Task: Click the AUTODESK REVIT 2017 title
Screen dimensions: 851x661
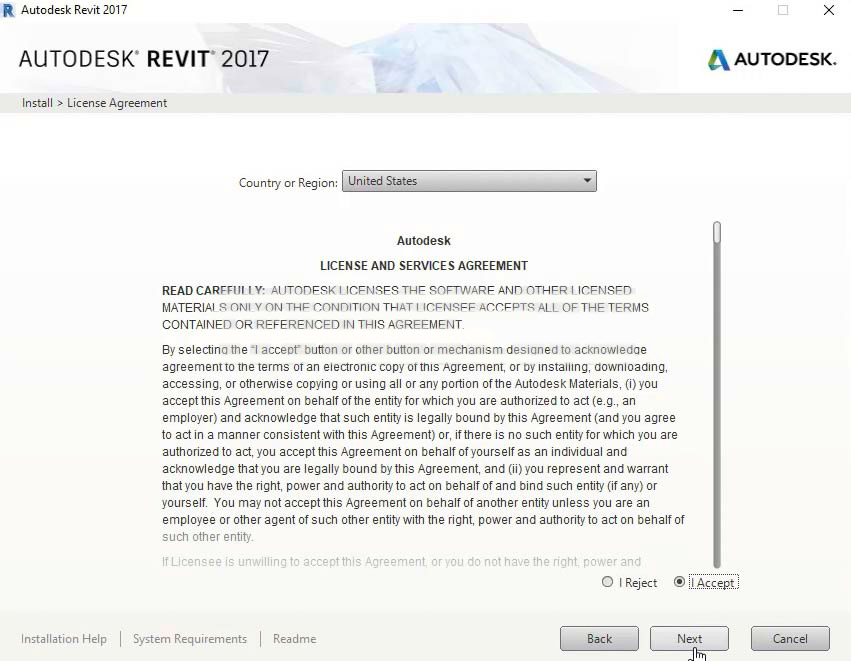Action: (144, 59)
